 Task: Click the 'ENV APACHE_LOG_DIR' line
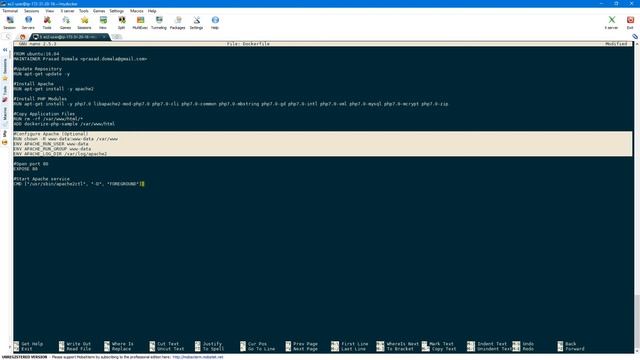click(x=60, y=154)
